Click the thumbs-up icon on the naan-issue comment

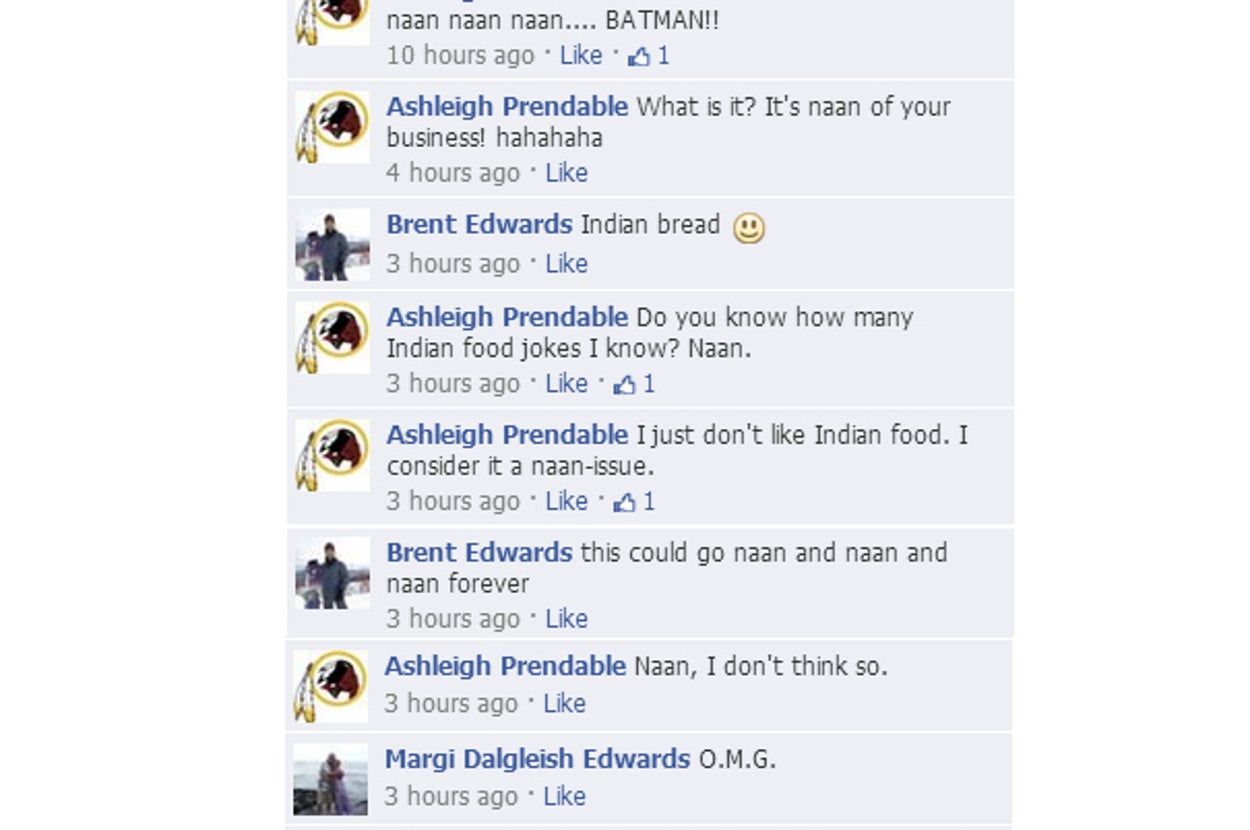625,502
